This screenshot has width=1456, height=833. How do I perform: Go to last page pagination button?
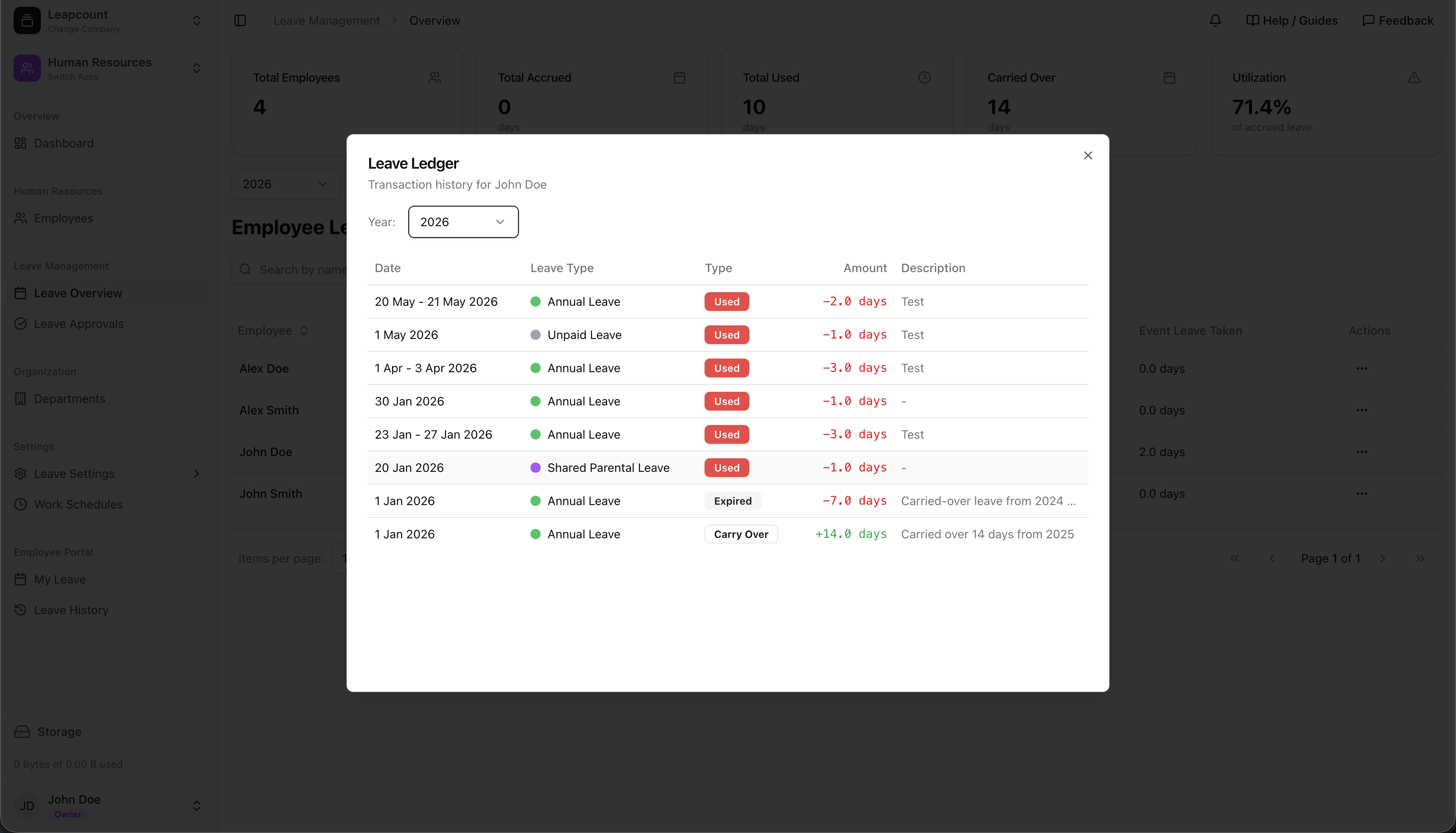[x=1420, y=558]
